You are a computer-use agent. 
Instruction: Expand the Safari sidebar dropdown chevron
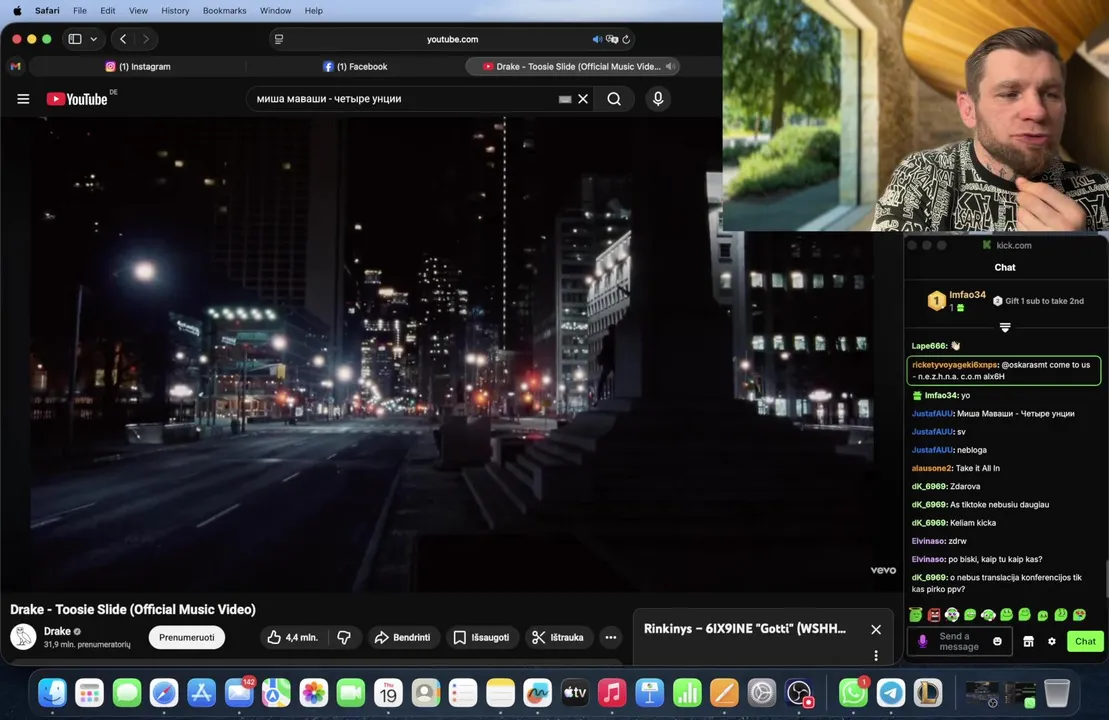(x=93, y=39)
